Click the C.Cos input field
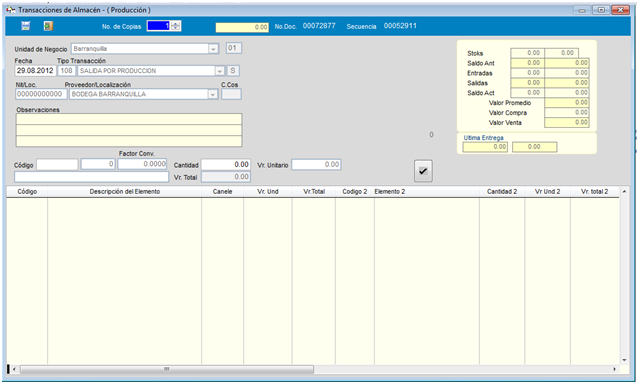Screen dimensions: 639x384 click(231, 94)
